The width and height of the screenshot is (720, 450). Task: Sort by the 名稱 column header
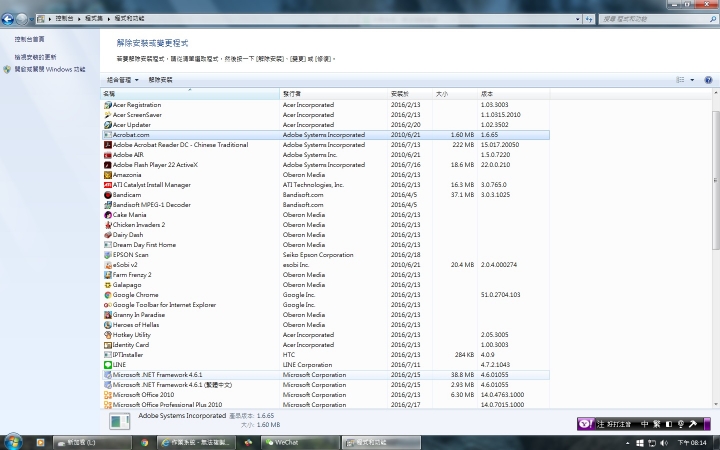[x=190, y=94]
